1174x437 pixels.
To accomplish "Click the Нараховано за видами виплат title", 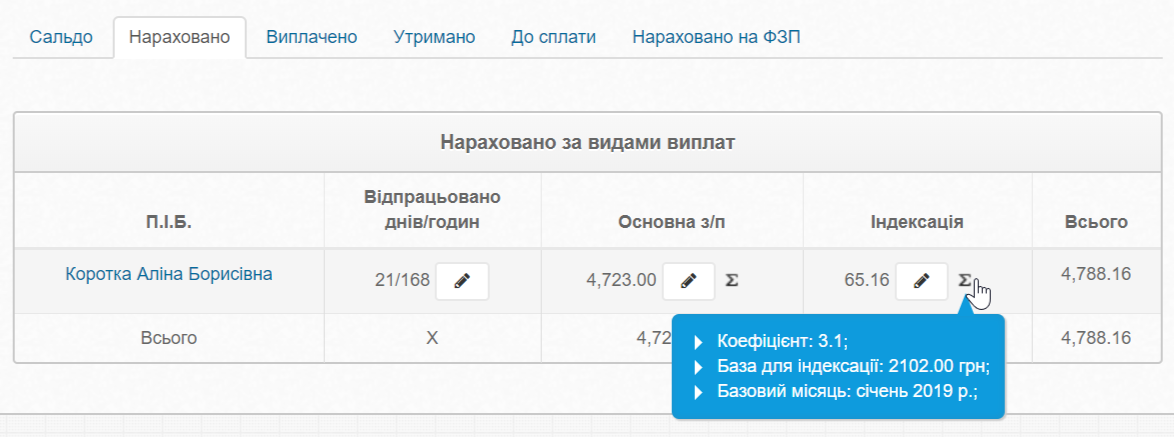I will coord(587,143).
